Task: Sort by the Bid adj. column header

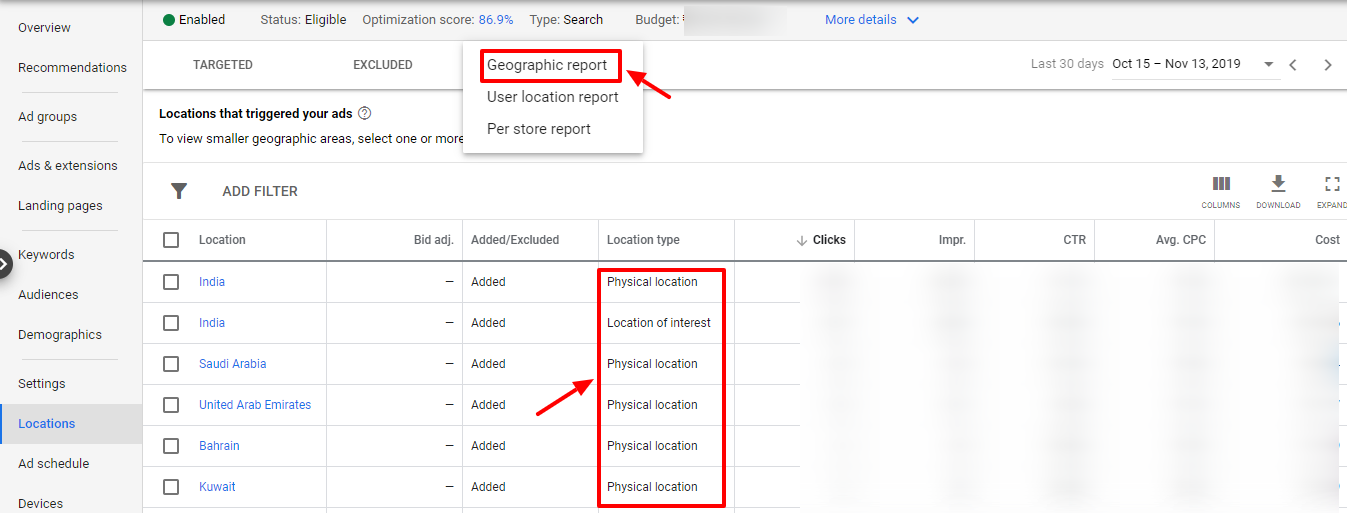Action: coord(434,240)
